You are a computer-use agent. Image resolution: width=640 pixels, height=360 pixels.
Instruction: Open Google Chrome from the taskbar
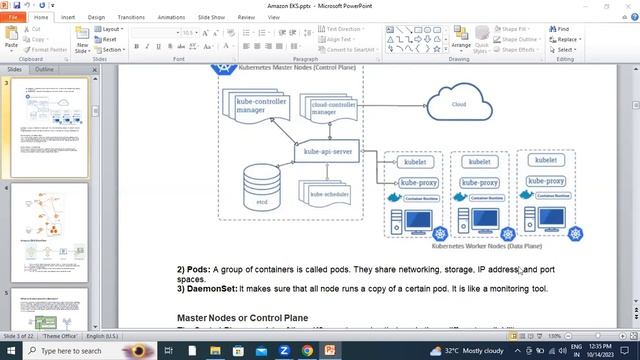(307, 351)
